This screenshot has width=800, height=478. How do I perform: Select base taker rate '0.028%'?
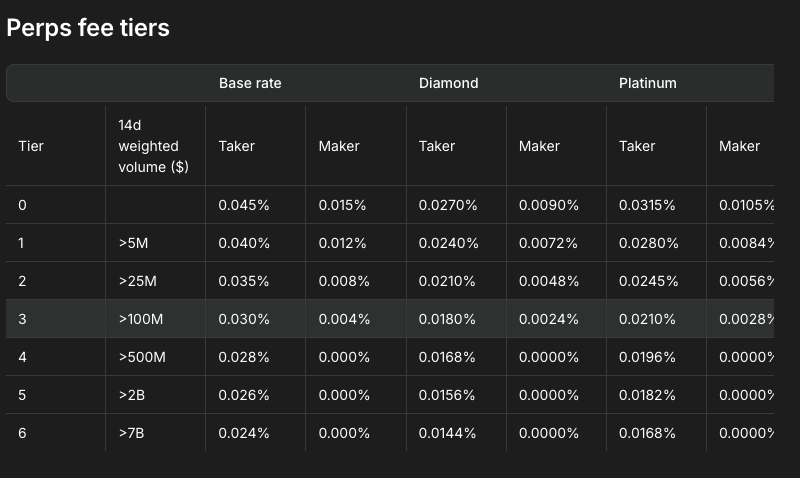(x=244, y=357)
